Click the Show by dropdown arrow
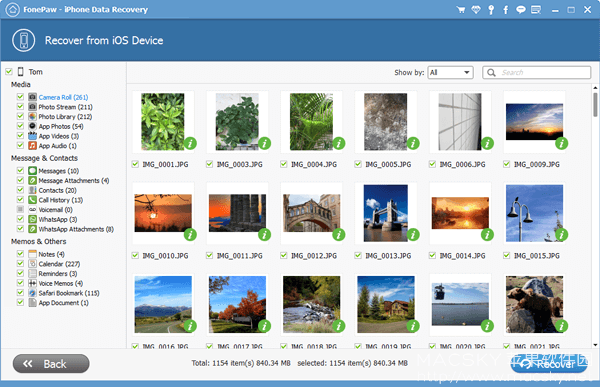 [x=467, y=72]
